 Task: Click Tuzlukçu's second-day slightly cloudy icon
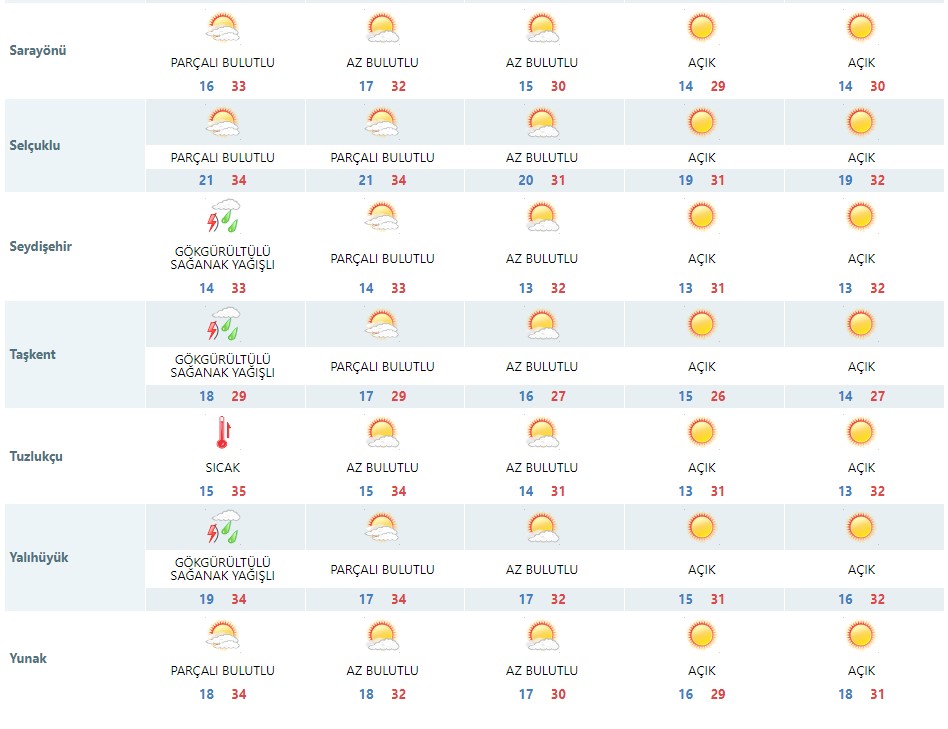coord(382,433)
